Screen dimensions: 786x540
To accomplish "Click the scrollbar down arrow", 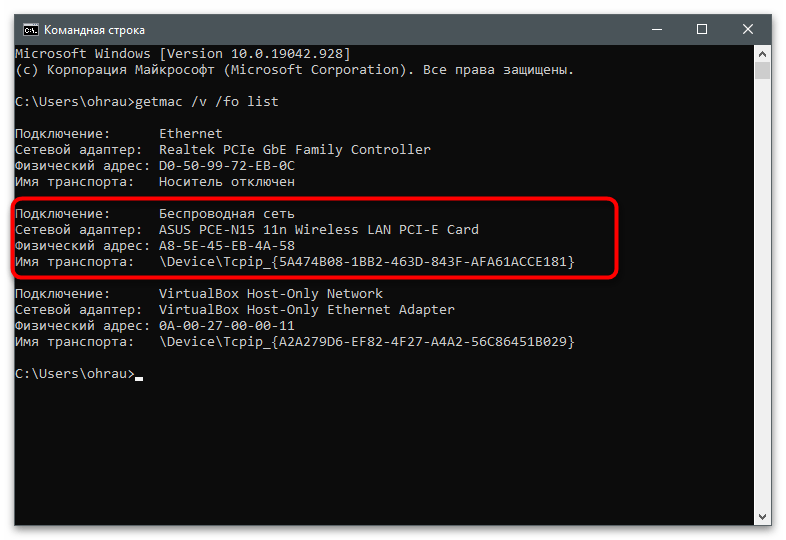I will [762, 516].
